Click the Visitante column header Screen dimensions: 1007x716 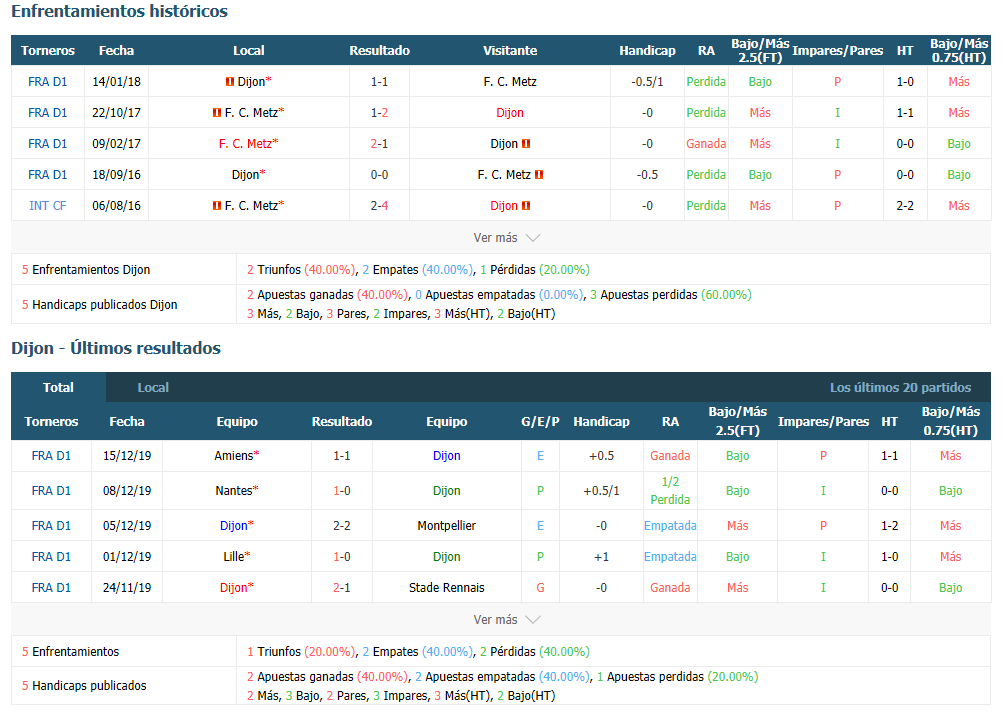[510, 51]
